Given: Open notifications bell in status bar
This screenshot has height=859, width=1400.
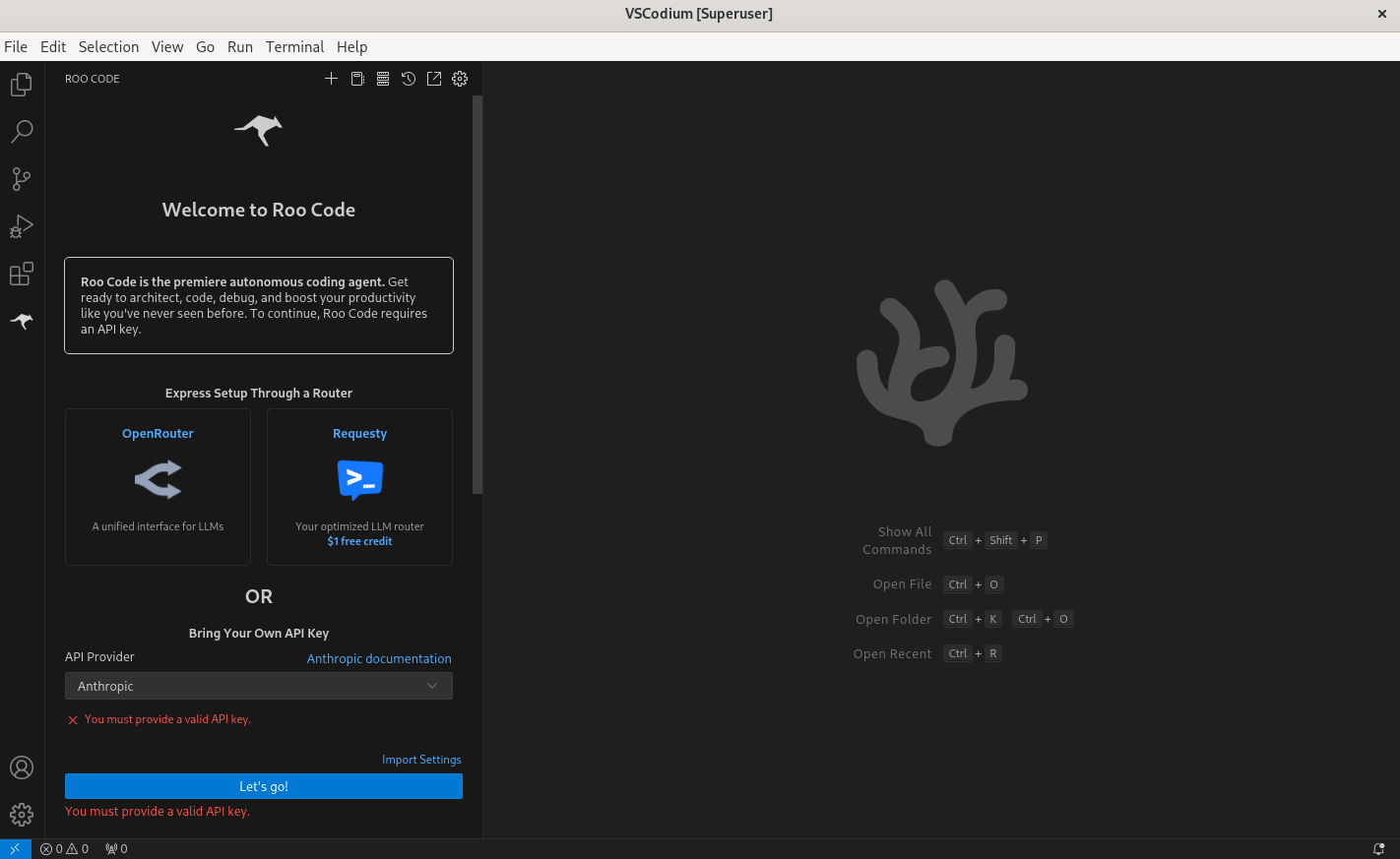Looking at the screenshot, I should (1378, 848).
